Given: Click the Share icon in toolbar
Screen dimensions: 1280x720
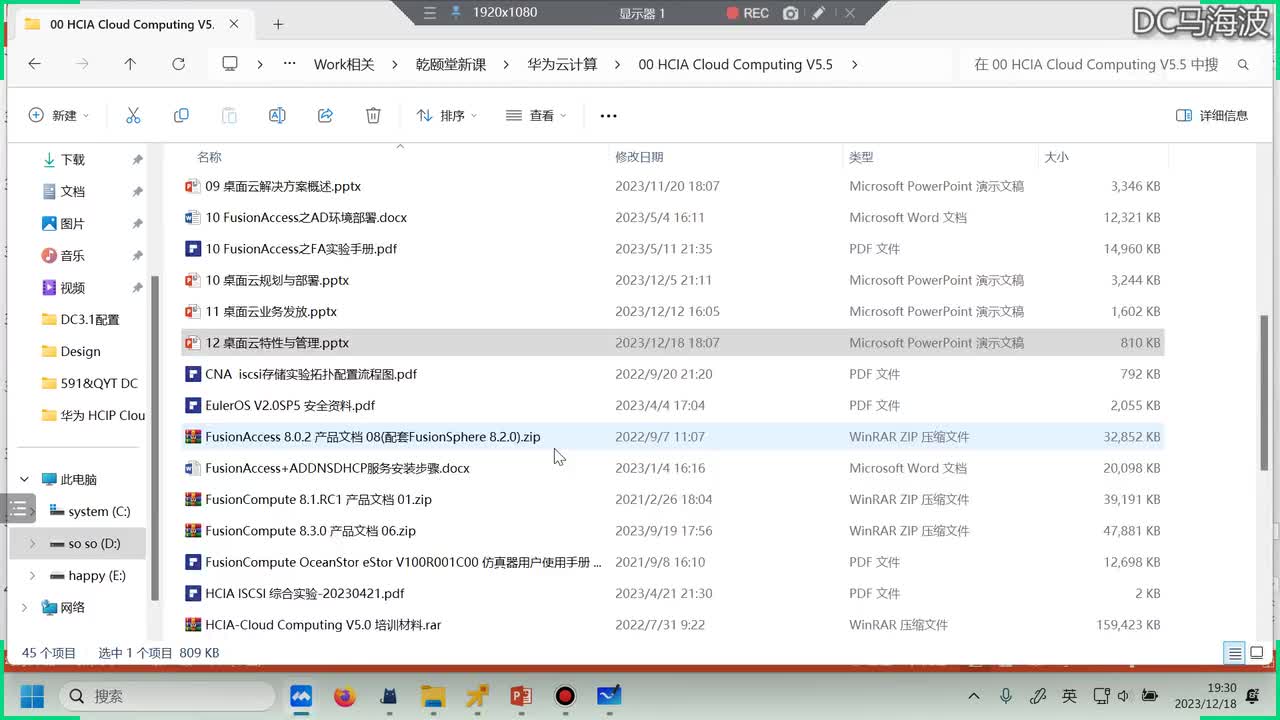Looking at the screenshot, I should (325, 116).
